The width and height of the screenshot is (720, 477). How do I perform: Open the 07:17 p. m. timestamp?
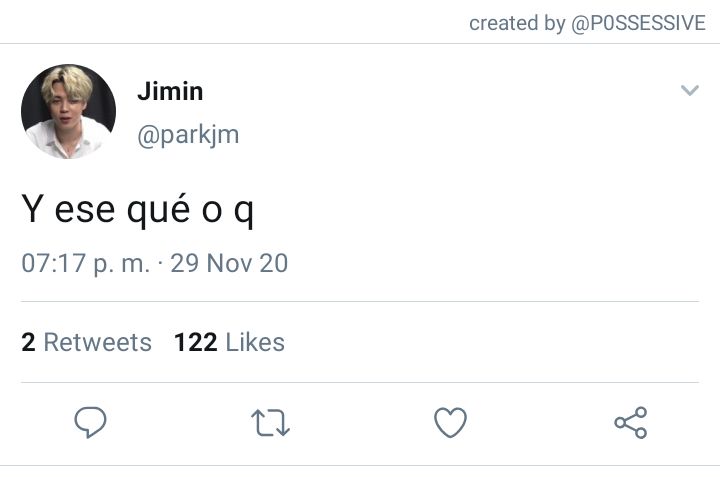pyautogui.click(x=85, y=264)
